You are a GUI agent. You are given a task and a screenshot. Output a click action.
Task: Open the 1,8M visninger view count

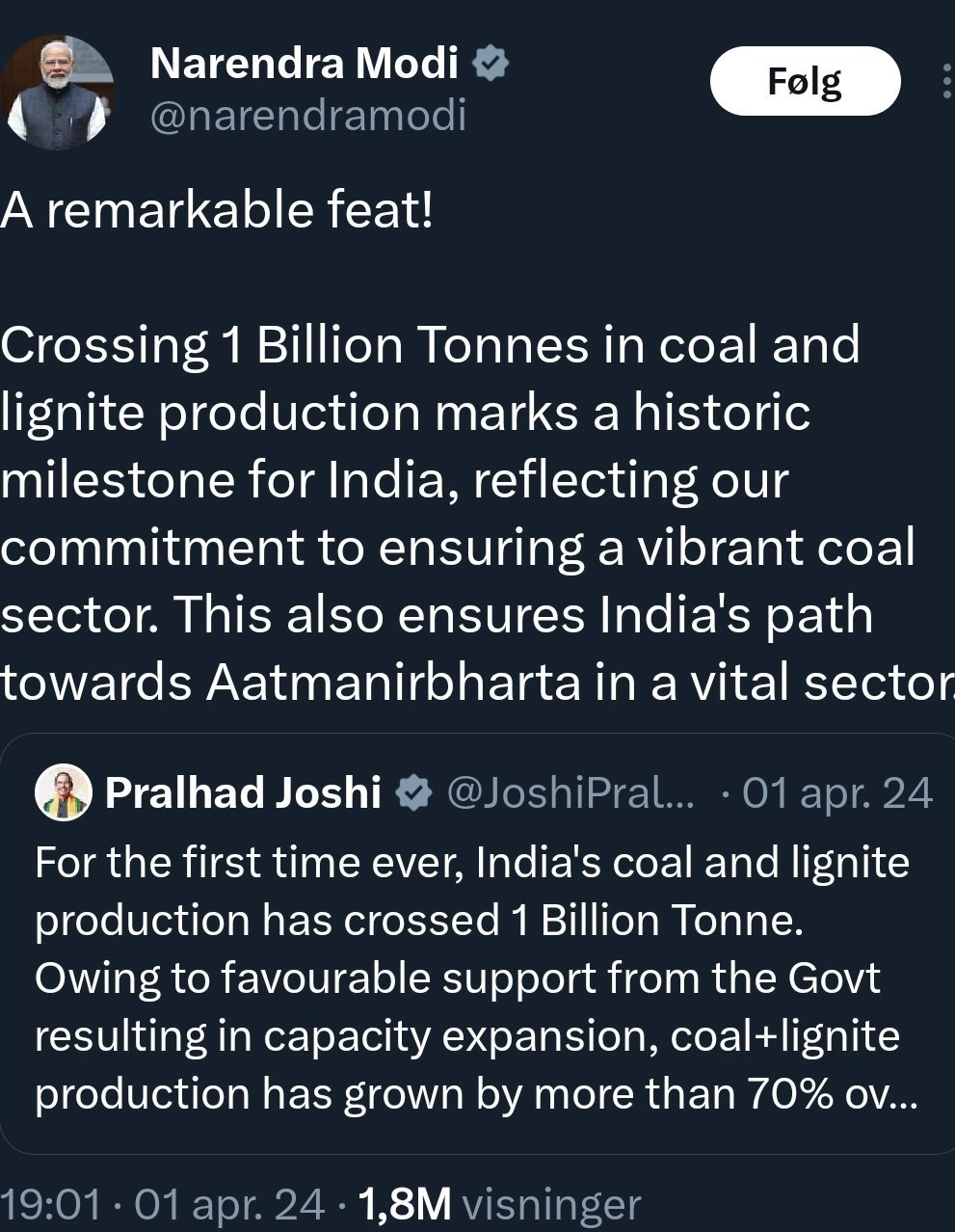coord(498,1203)
